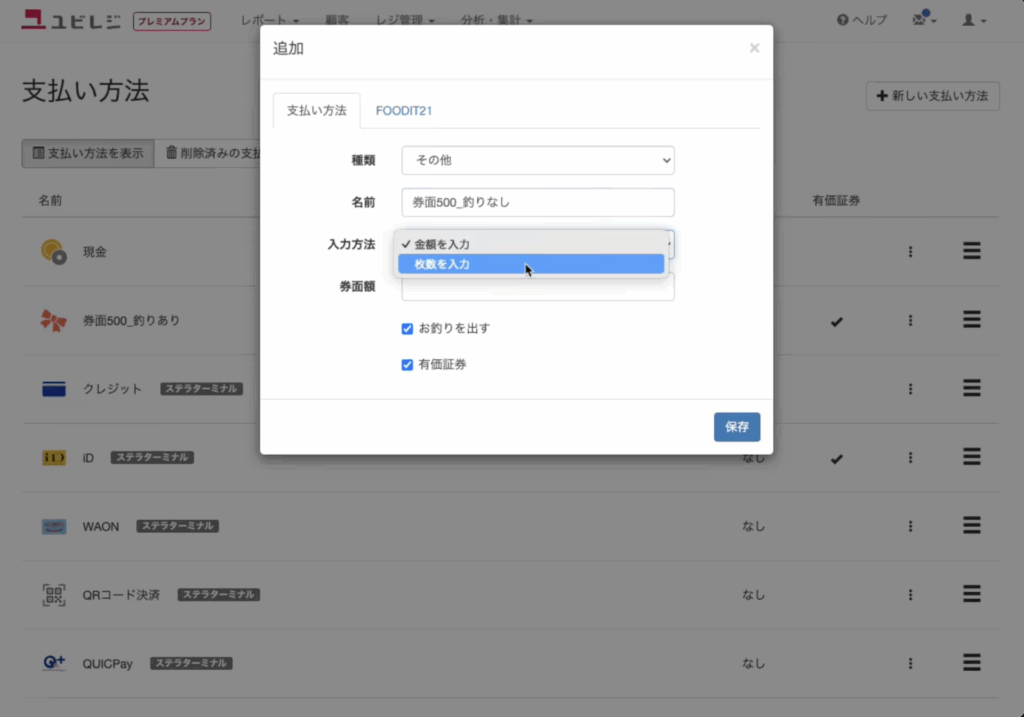The width and height of the screenshot is (1024, 717).
Task: Click the cash (現金) coin icon
Action: (x=53, y=252)
